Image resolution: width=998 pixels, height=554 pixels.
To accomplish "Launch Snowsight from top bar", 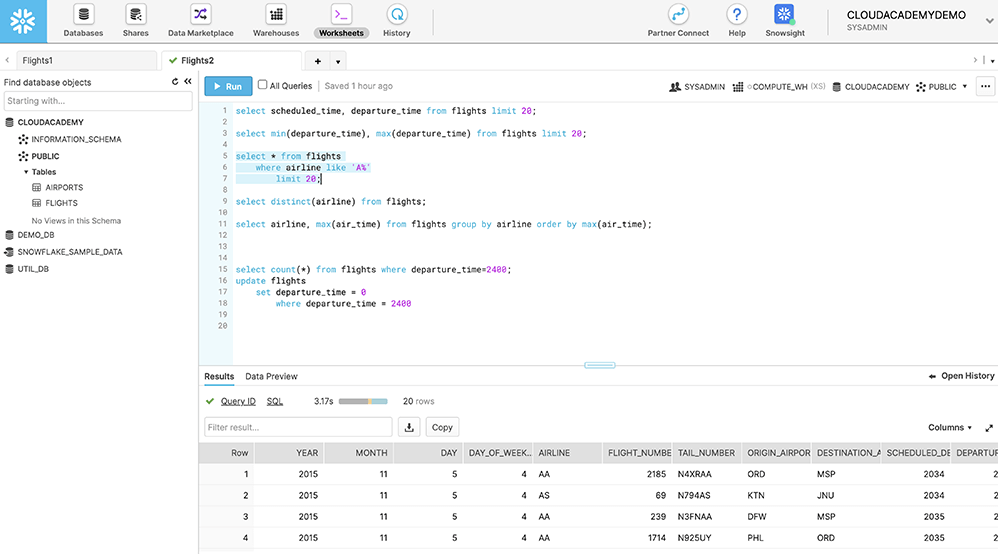I will click(784, 15).
